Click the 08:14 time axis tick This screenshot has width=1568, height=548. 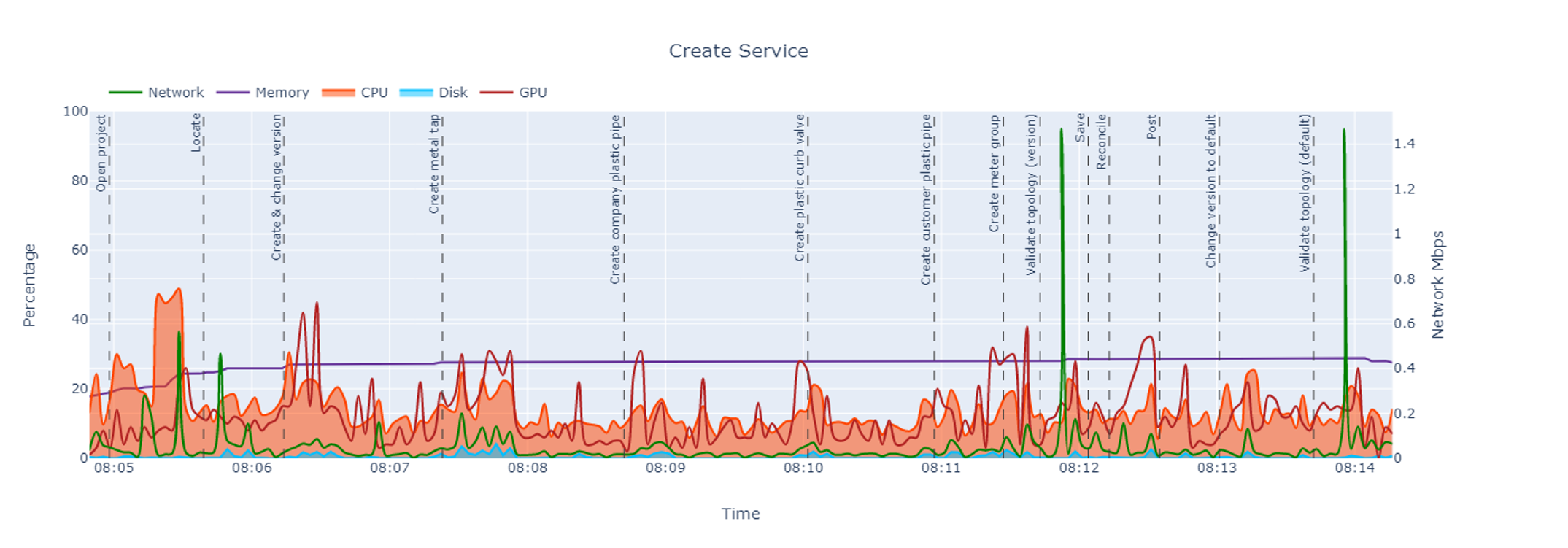click(x=1355, y=468)
